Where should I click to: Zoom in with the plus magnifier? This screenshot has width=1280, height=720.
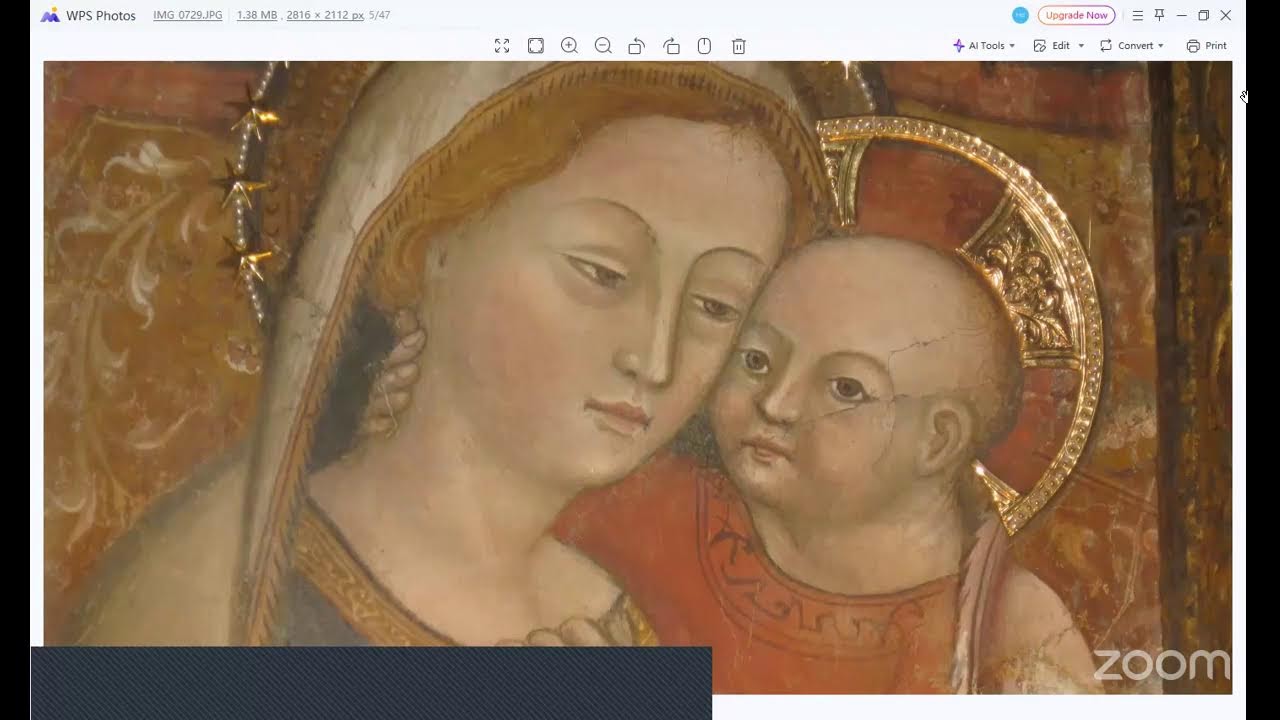[569, 46]
